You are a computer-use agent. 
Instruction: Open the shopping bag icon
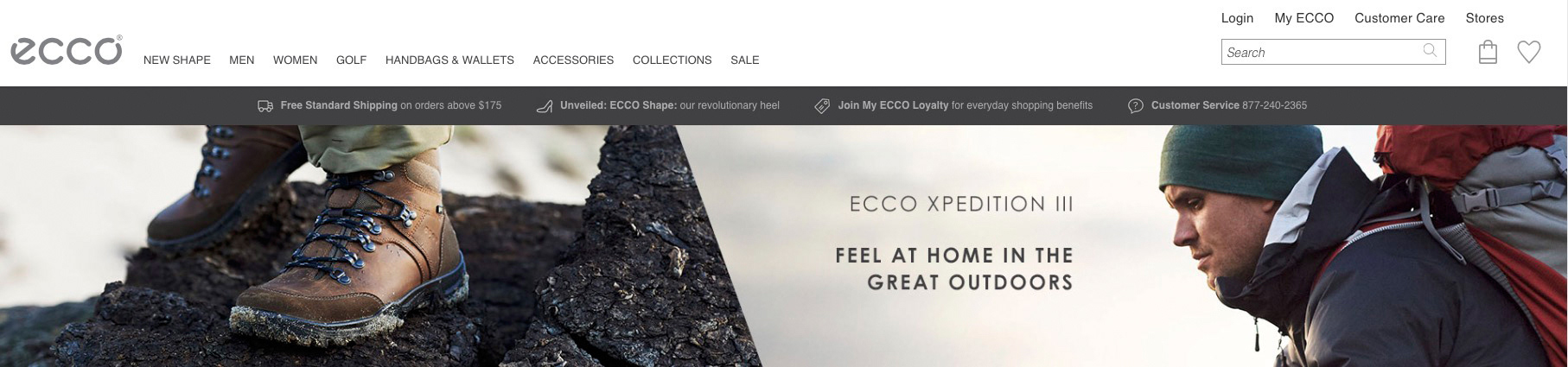coord(1488,53)
